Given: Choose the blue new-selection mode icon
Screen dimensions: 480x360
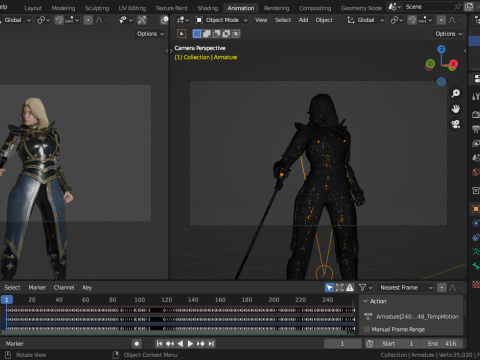Looking at the screenshot, I should (197, 34).
